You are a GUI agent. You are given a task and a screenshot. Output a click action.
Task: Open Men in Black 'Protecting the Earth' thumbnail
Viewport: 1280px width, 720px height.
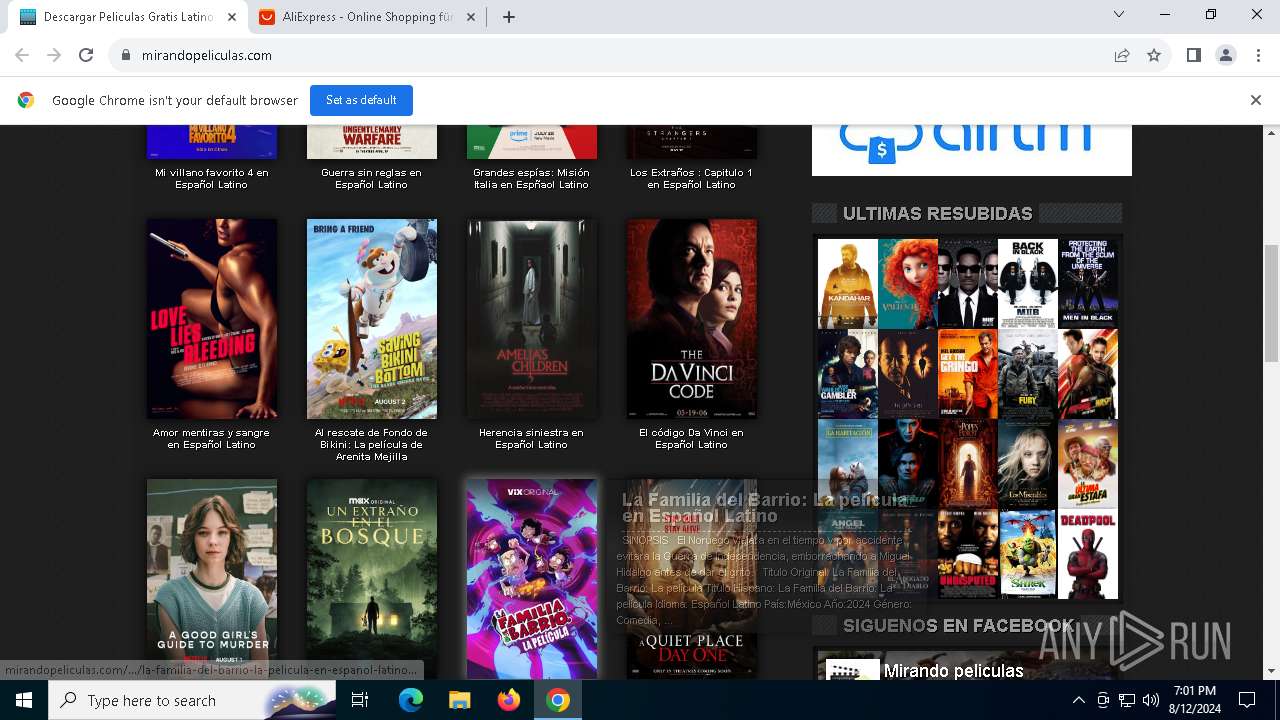click(x=1088, y=283)
